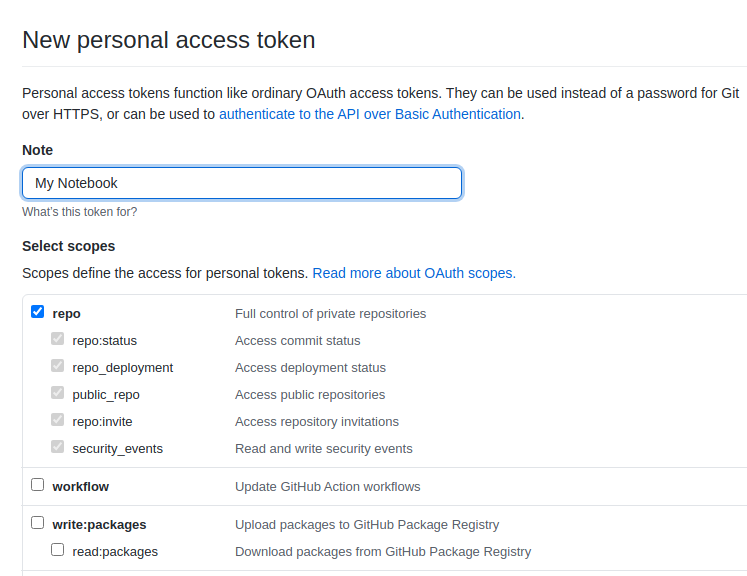Click the 'write:packages' scope label text
The height and width of the screenshot is (576, 747).
tap(99, 525)
